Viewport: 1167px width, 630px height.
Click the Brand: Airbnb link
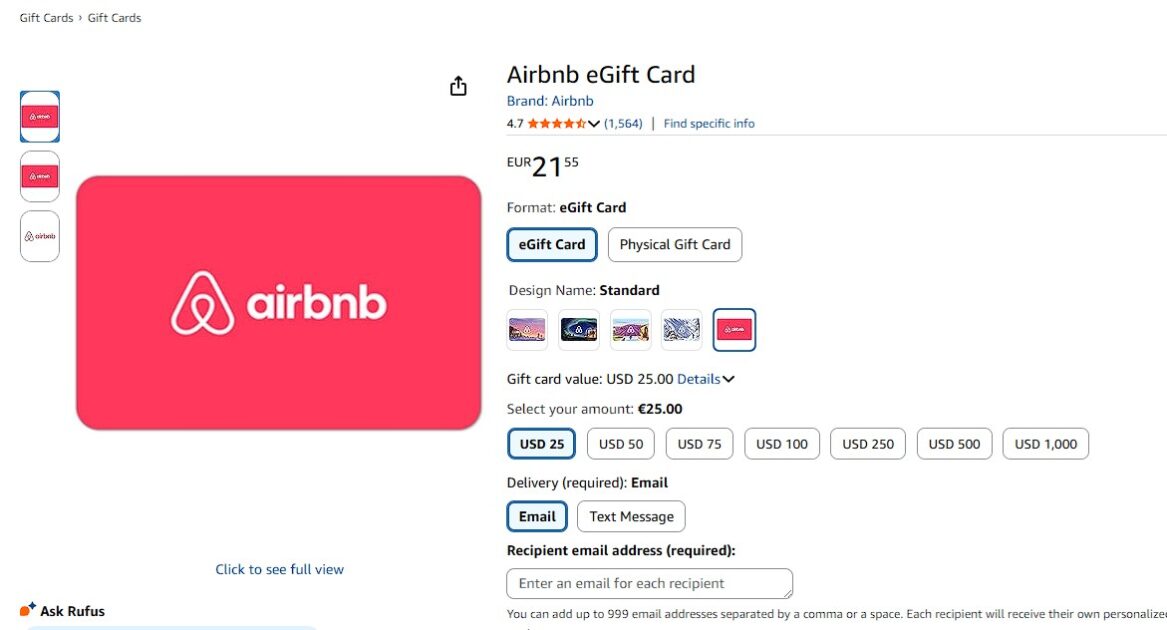pyautogui.click(x=550, y=101)
